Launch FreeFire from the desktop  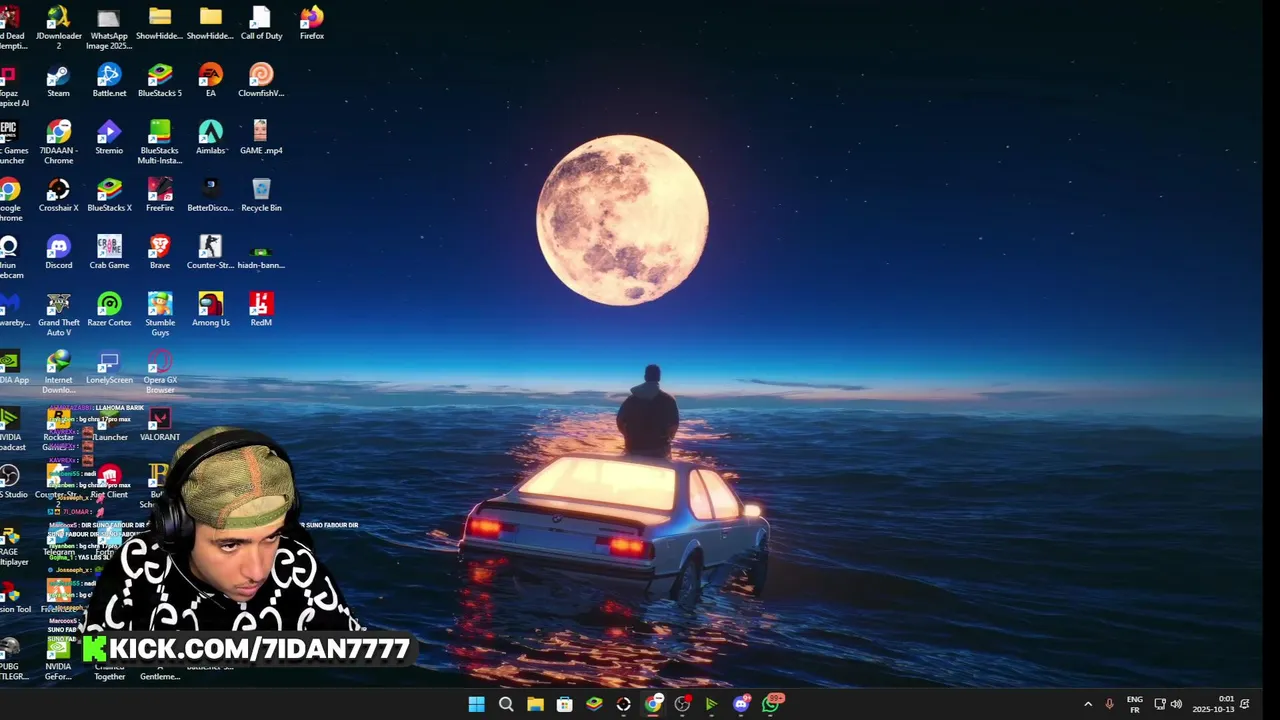(x=160, y=195)
